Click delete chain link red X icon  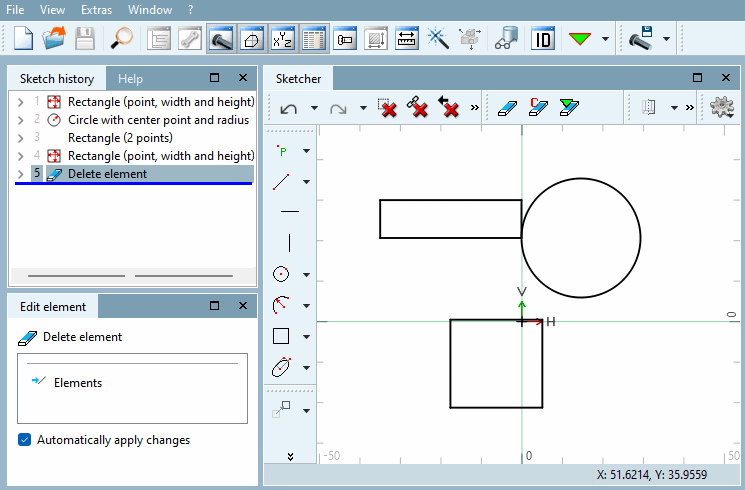418,107
